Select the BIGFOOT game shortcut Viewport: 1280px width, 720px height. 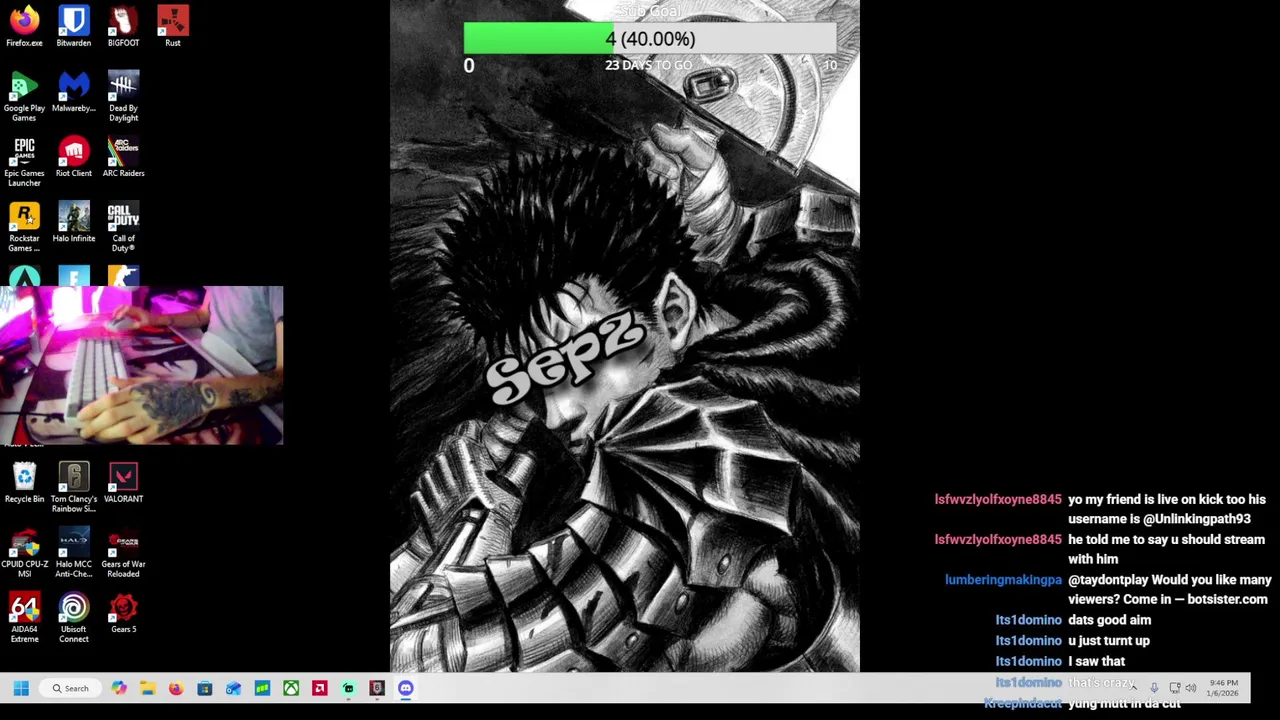[x=123, y=26]
